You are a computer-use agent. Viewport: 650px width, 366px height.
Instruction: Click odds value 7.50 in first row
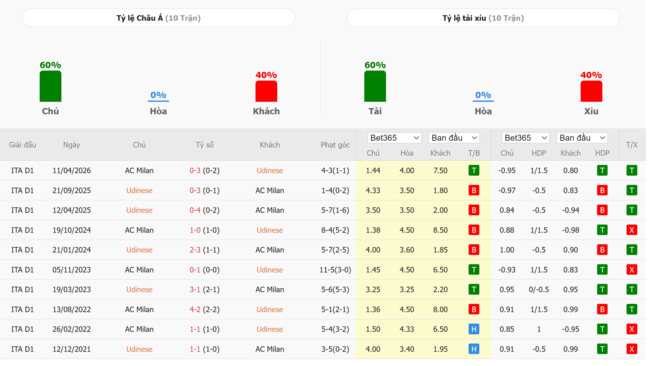[x=440, y=170]
